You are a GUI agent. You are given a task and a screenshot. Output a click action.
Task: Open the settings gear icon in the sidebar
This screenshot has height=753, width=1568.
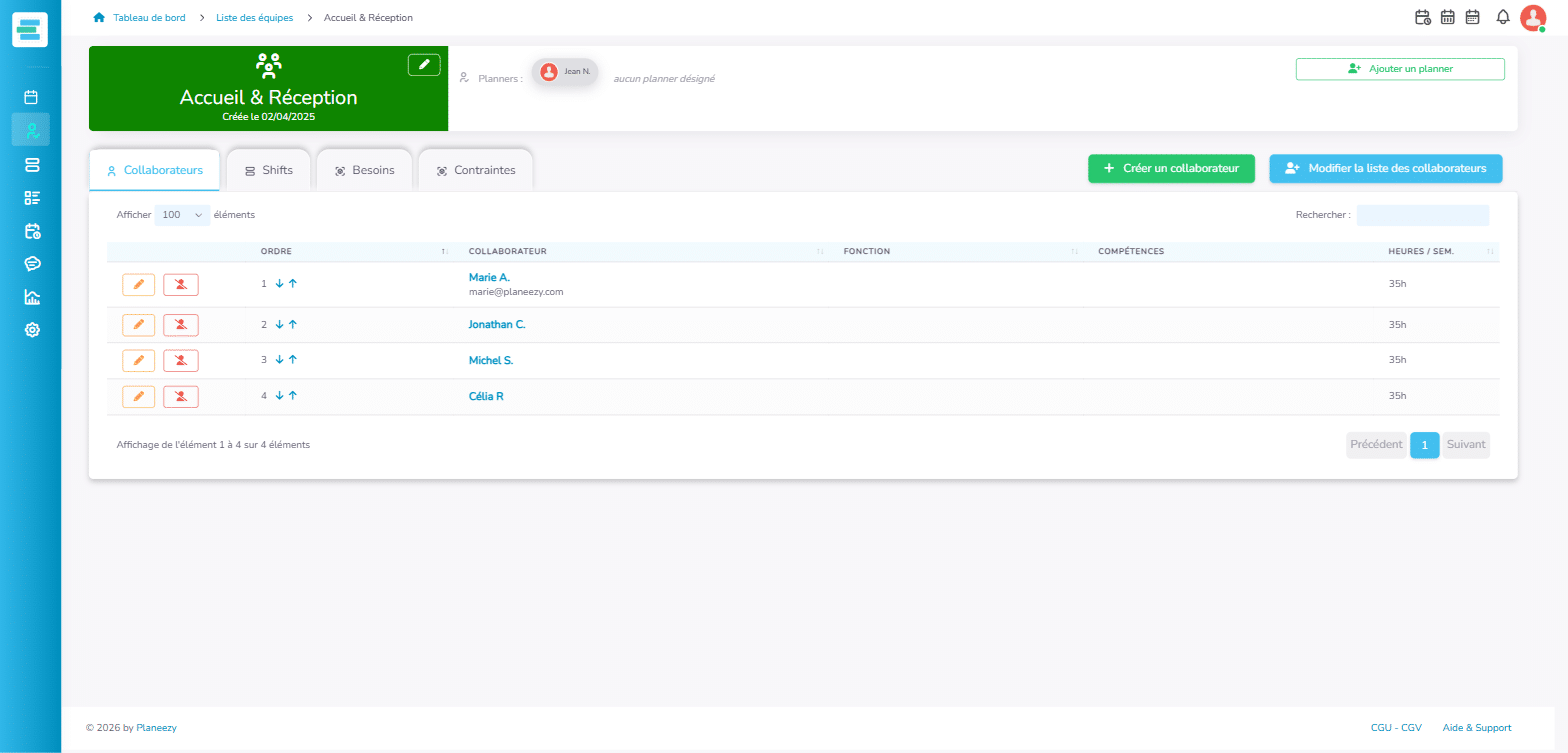point(31,329)
